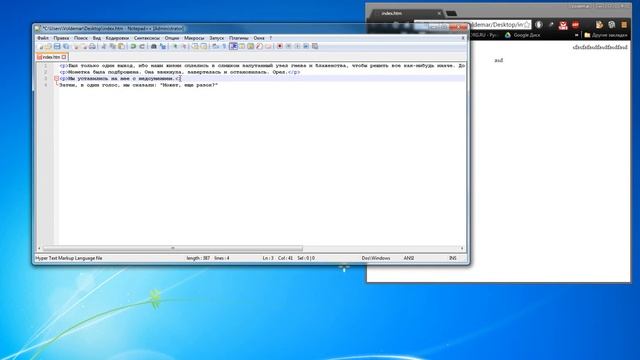Viewport: 640px width, 360px height.
Task: Open the Плагины menu
Action: pyautogui.click(x=239, y=38)
